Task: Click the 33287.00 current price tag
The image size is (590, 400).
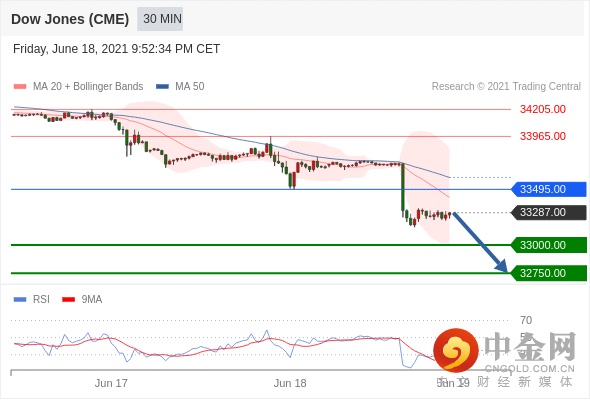Action: coord(549,212)
